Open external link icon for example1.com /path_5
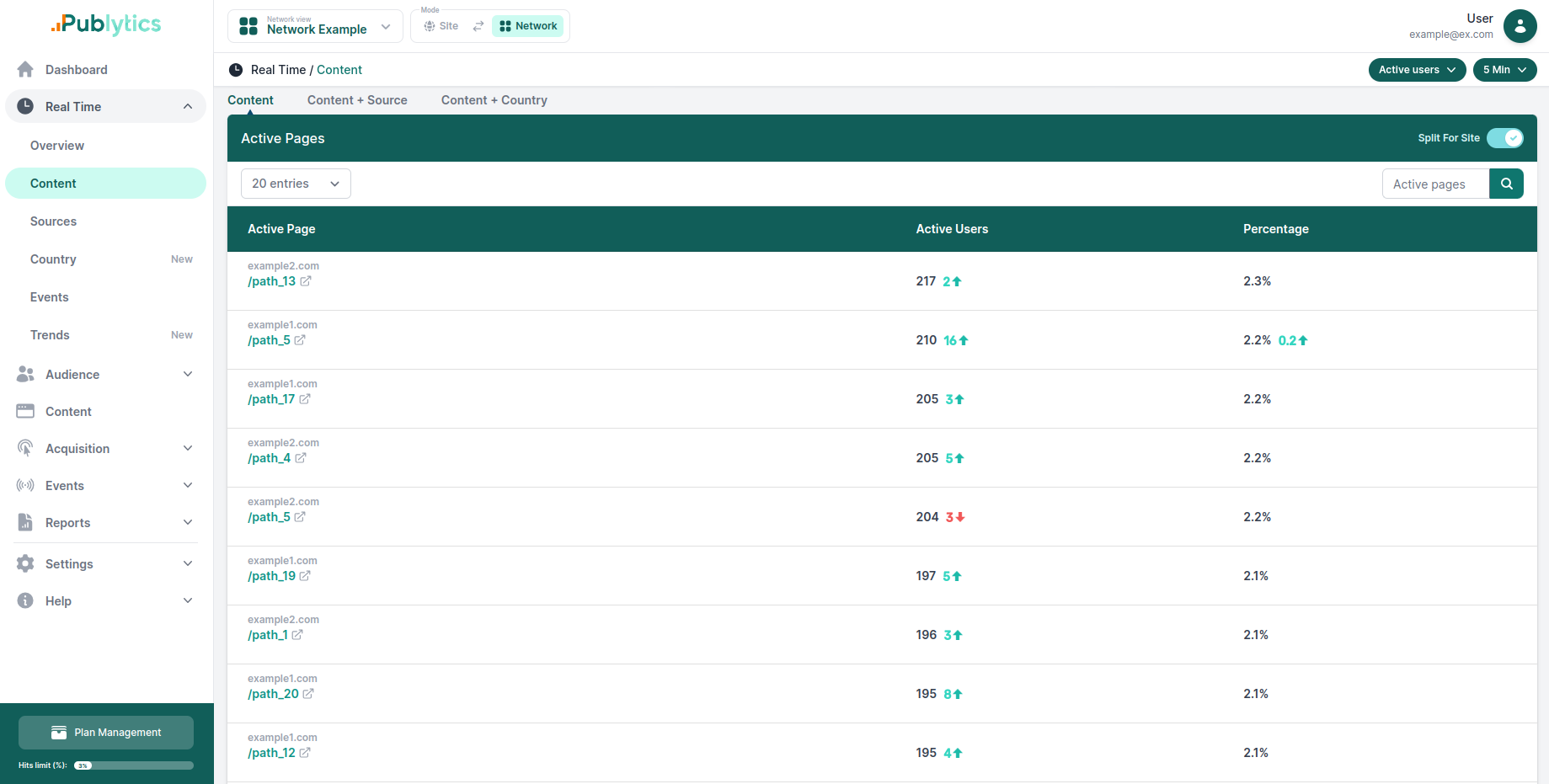The width and height of the screenshot is (1549, 784). coord(300,340)
